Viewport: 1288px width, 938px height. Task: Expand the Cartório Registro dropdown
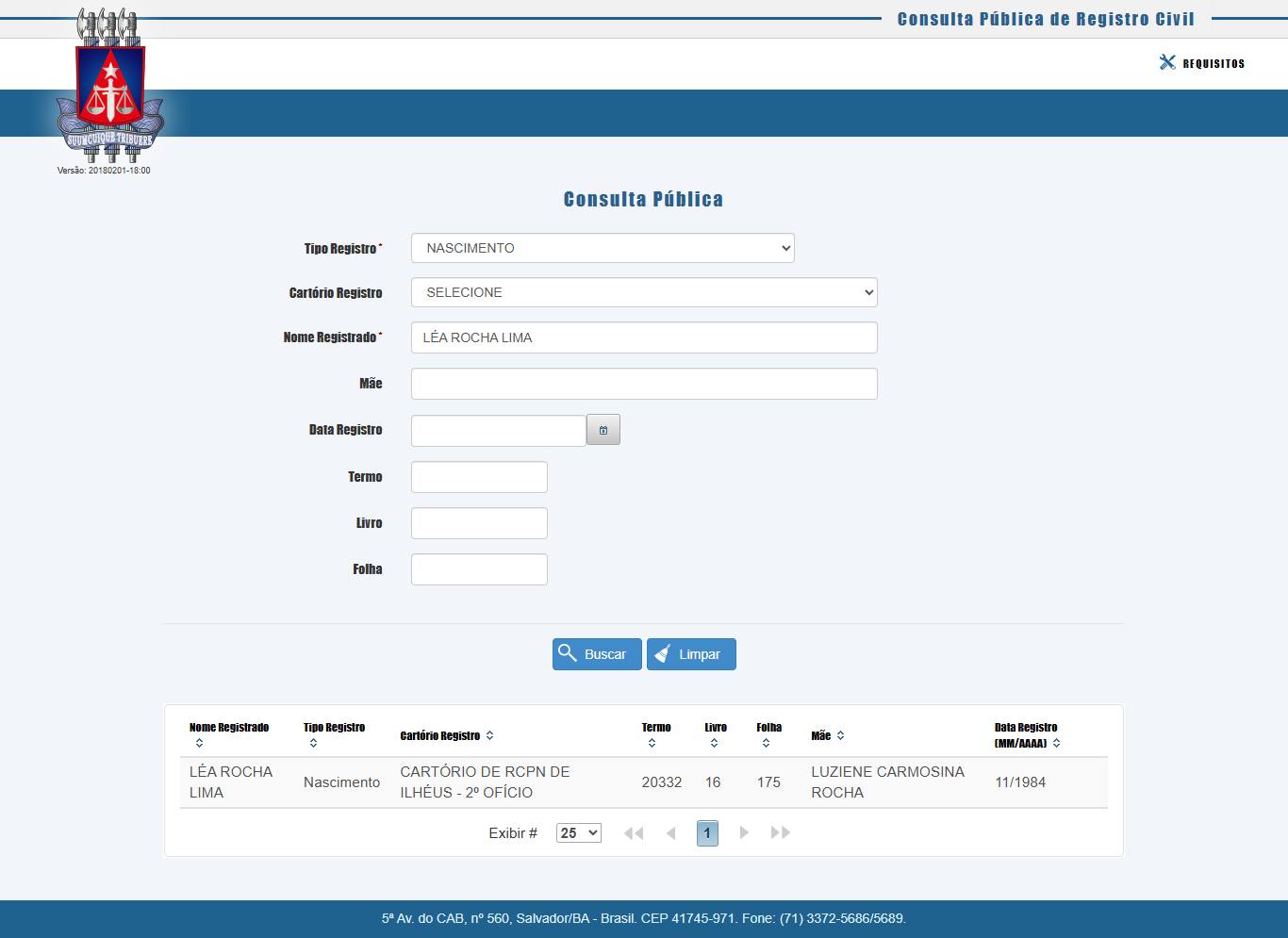pos(644,292)
